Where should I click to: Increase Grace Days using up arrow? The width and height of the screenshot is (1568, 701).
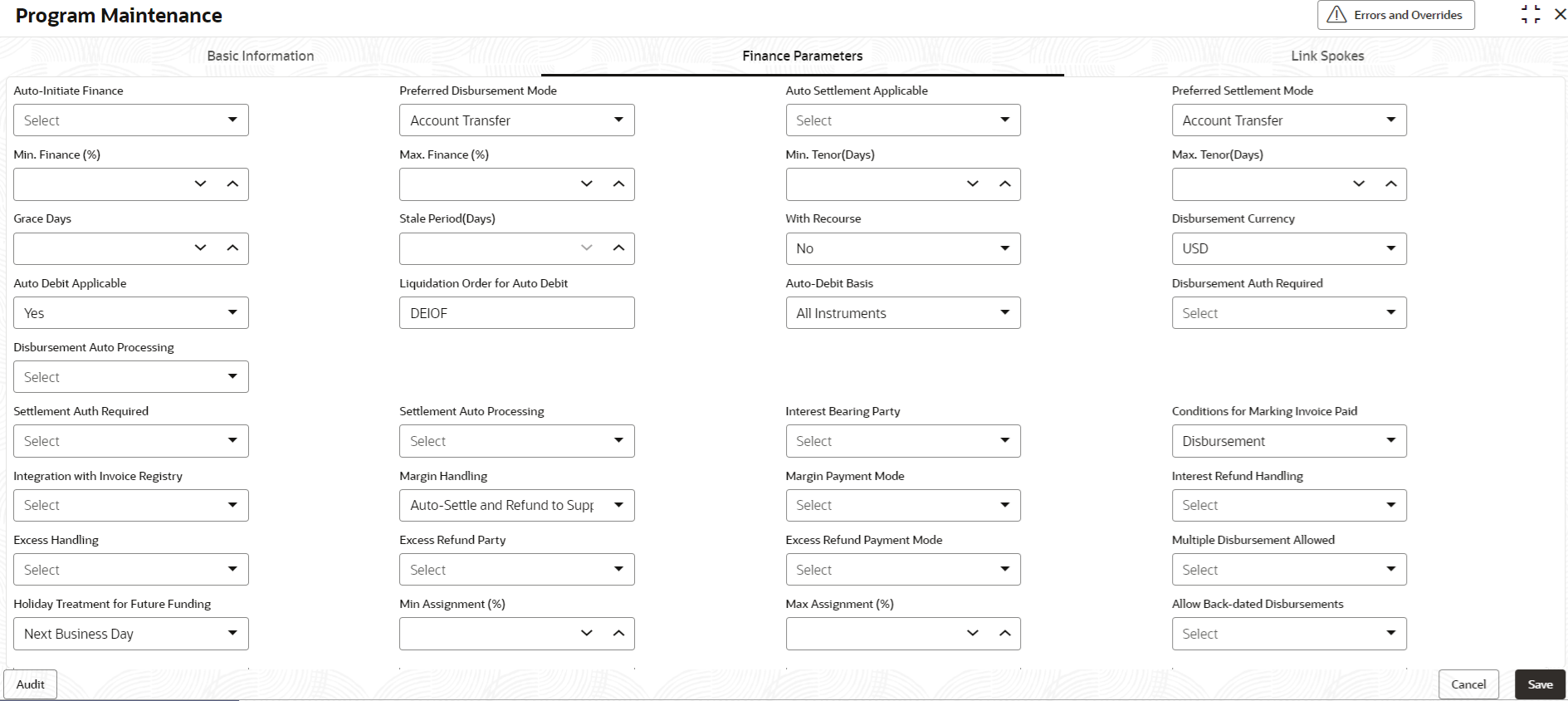point(232,248)
